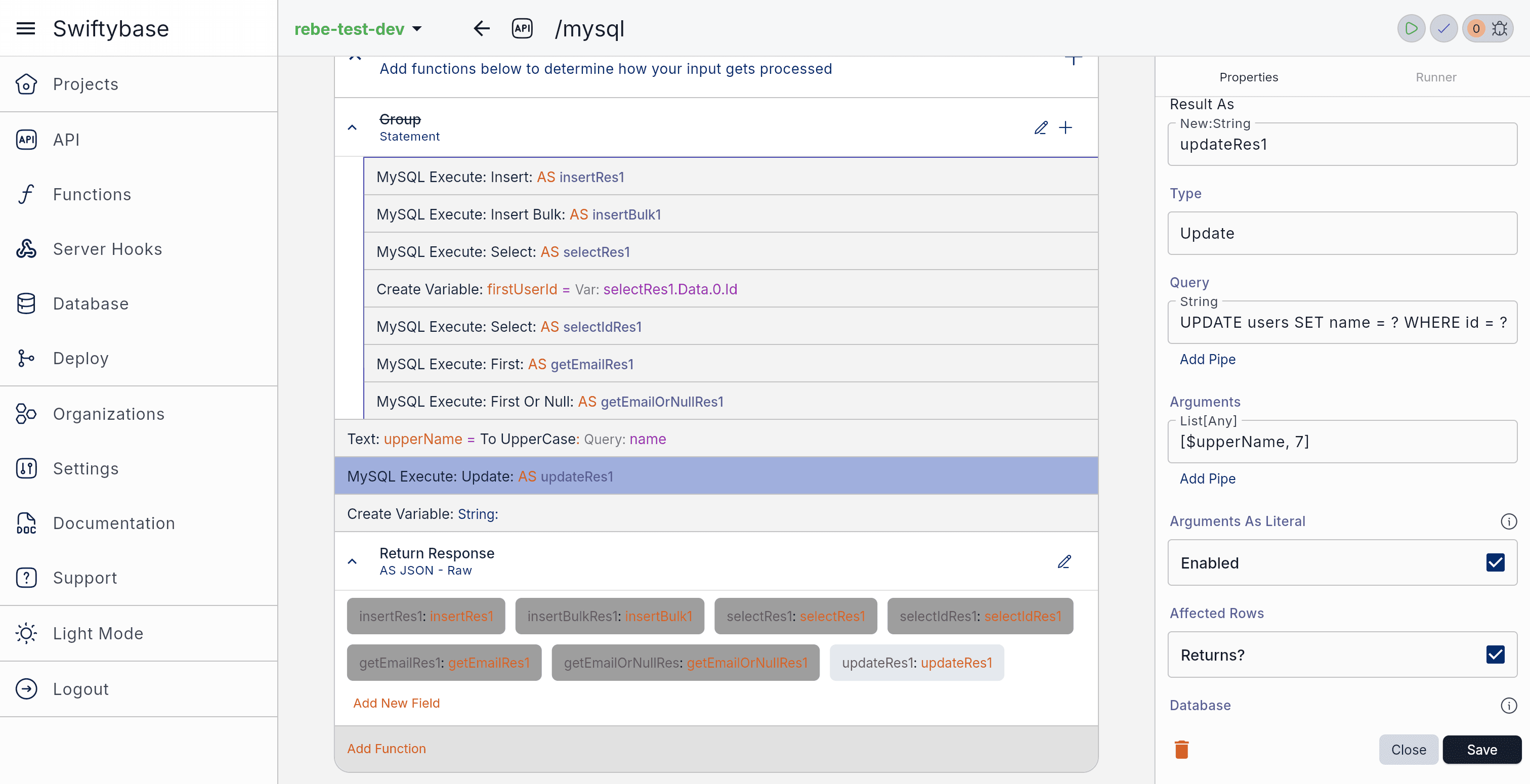Edit the Group Statement with pencil icon
The image size is (1530, 784).
coord(1041,127)
